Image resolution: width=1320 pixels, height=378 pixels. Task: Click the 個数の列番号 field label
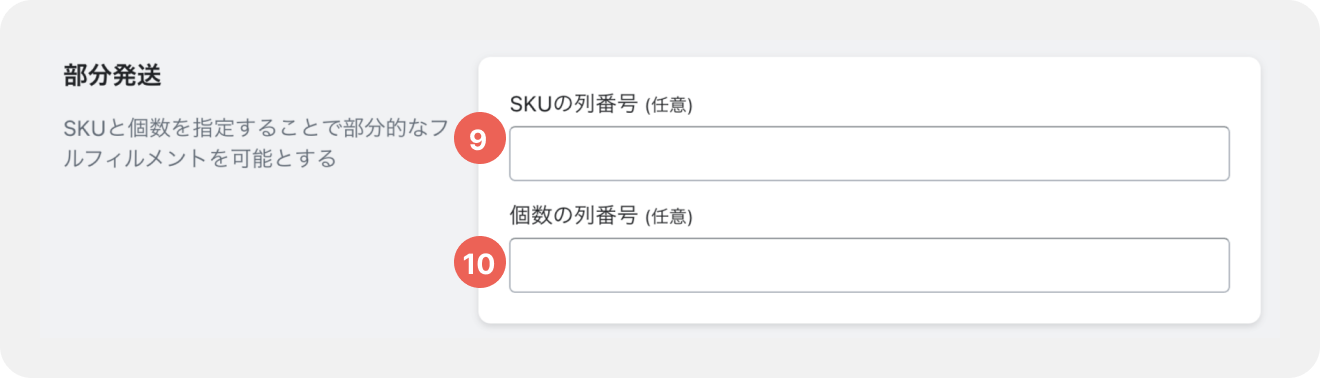point(573,215)
